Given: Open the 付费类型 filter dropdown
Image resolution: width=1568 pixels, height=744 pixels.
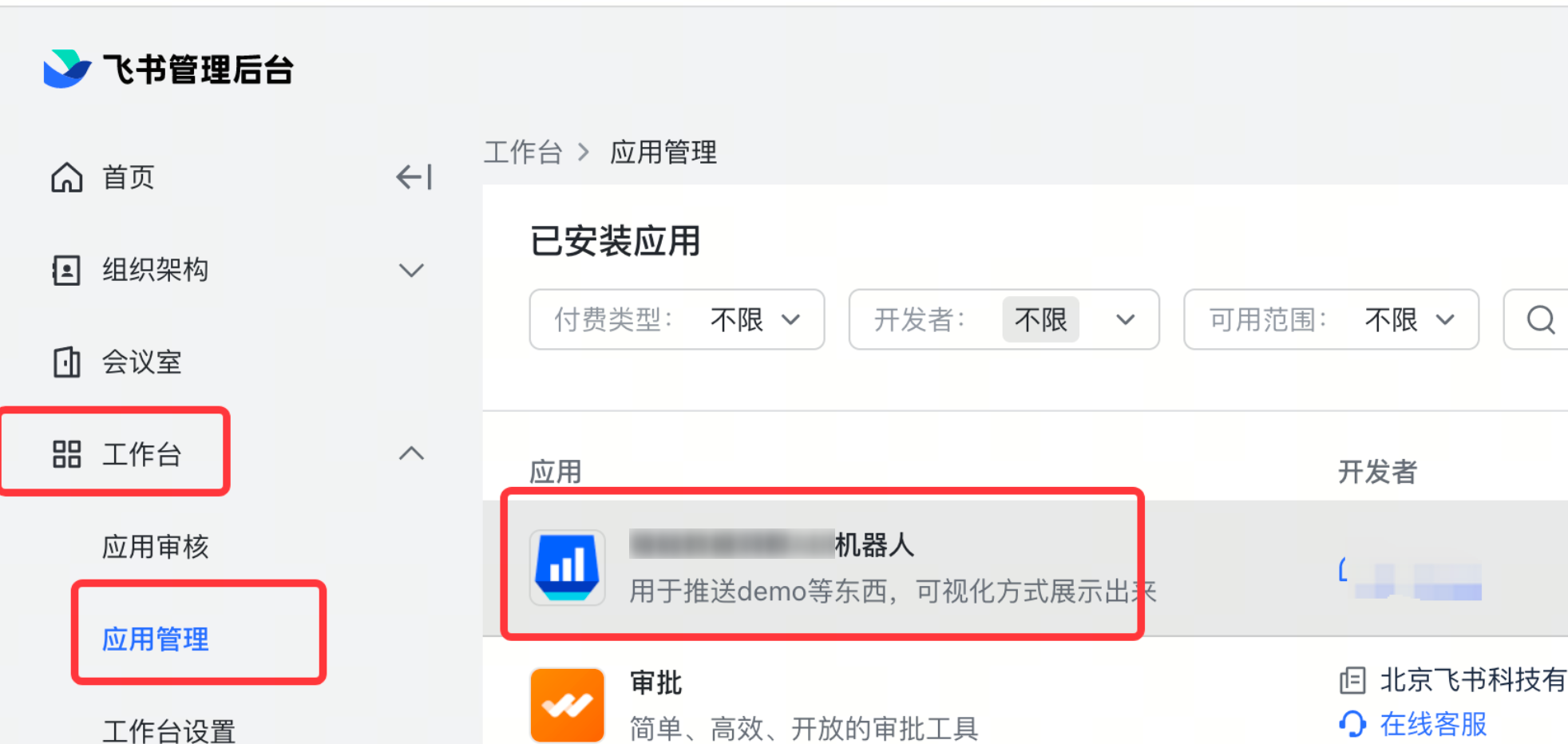Looking at the screenshot, I should [x=676, y=320].
